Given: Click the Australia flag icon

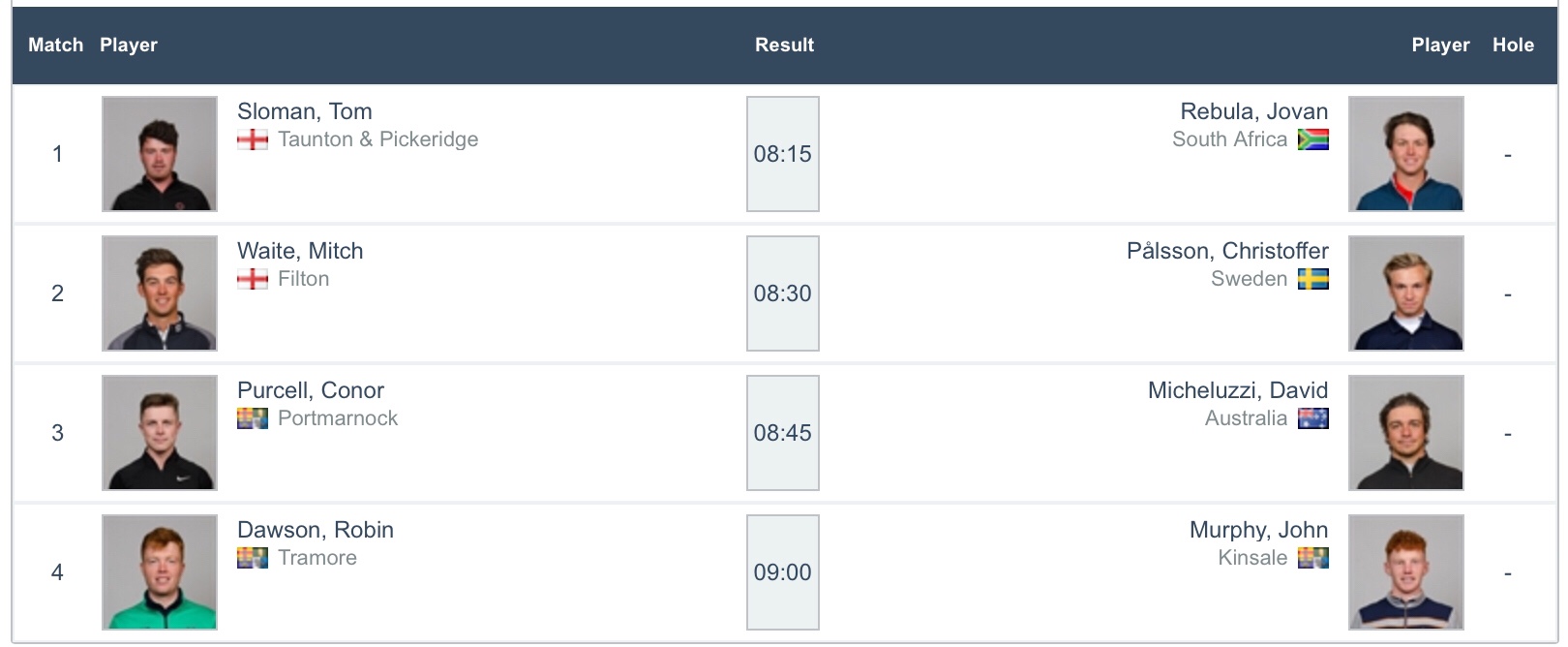Looking at the screenshot, I should click(x=1312, y=418).
